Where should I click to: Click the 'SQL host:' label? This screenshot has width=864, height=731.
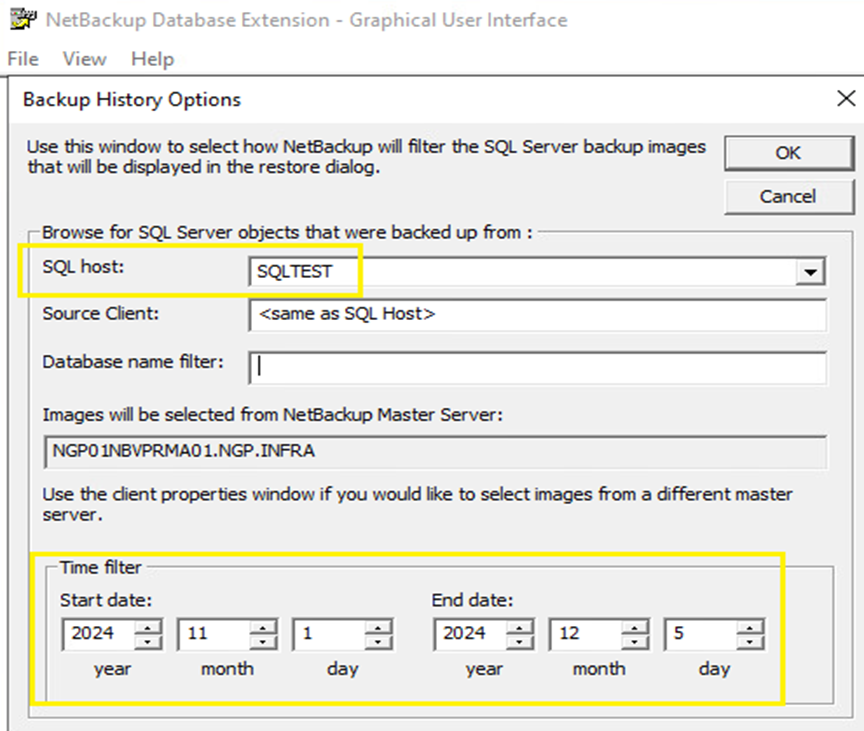pyautogui.click(x=84, y=267)
